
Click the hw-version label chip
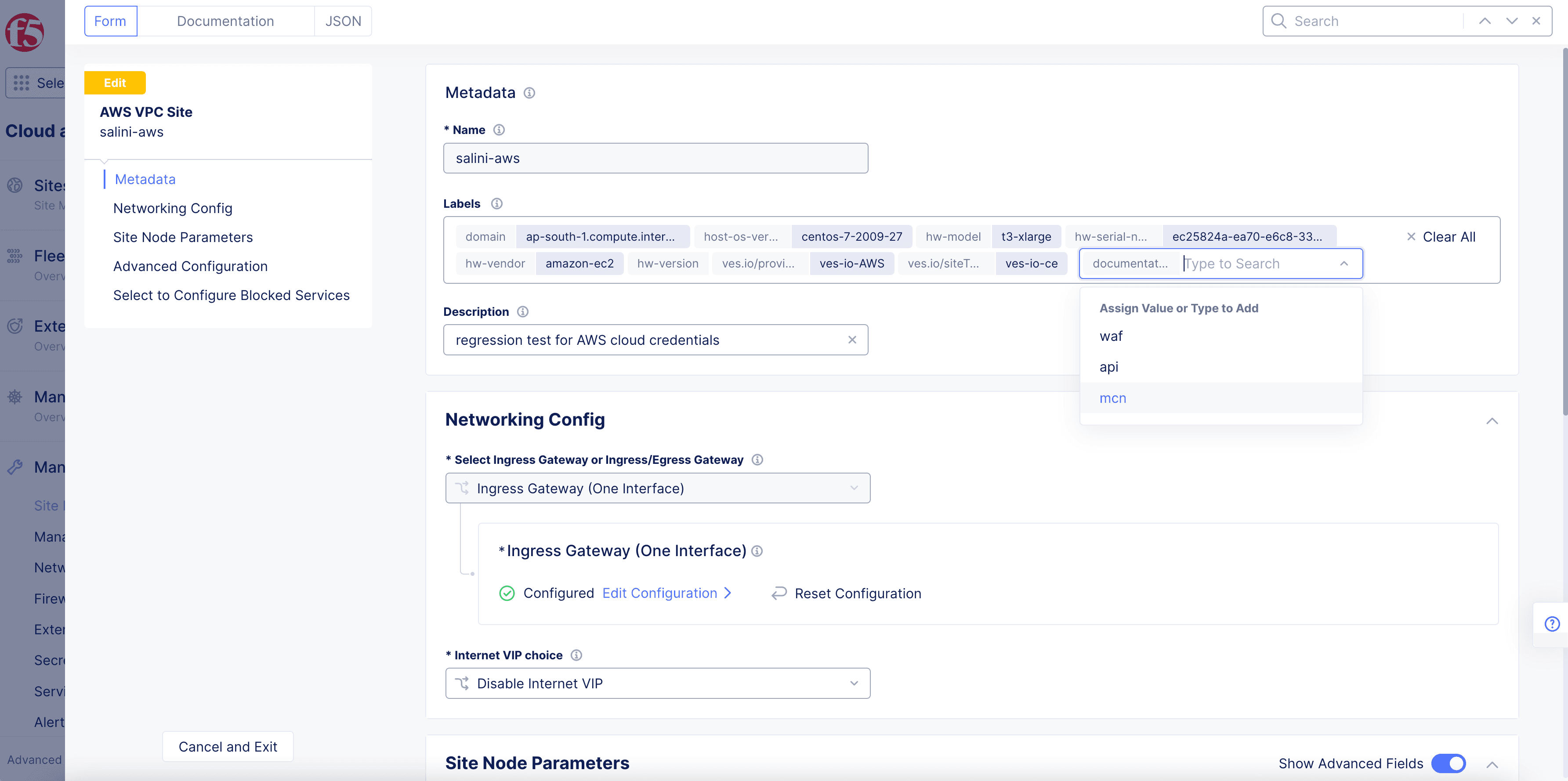tap(668, 264)
